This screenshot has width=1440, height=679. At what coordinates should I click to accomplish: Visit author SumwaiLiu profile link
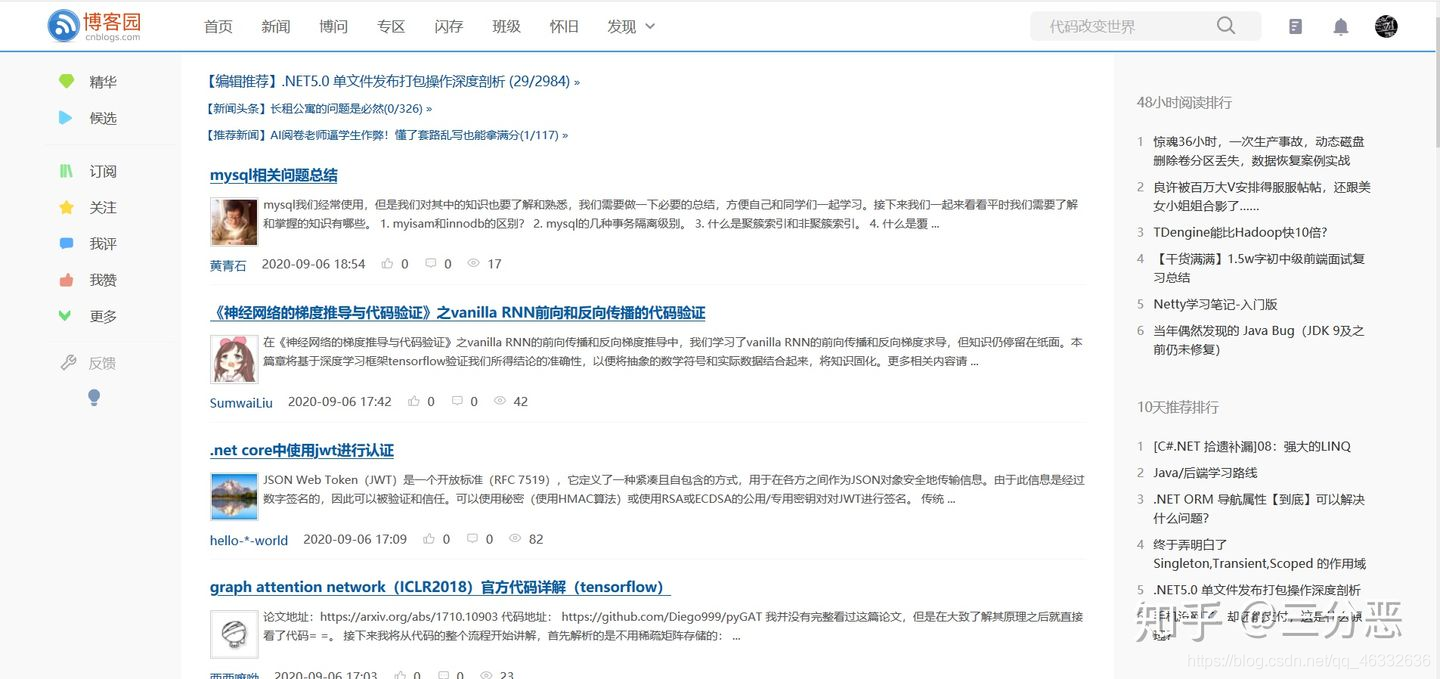click(x=241, y=402)
